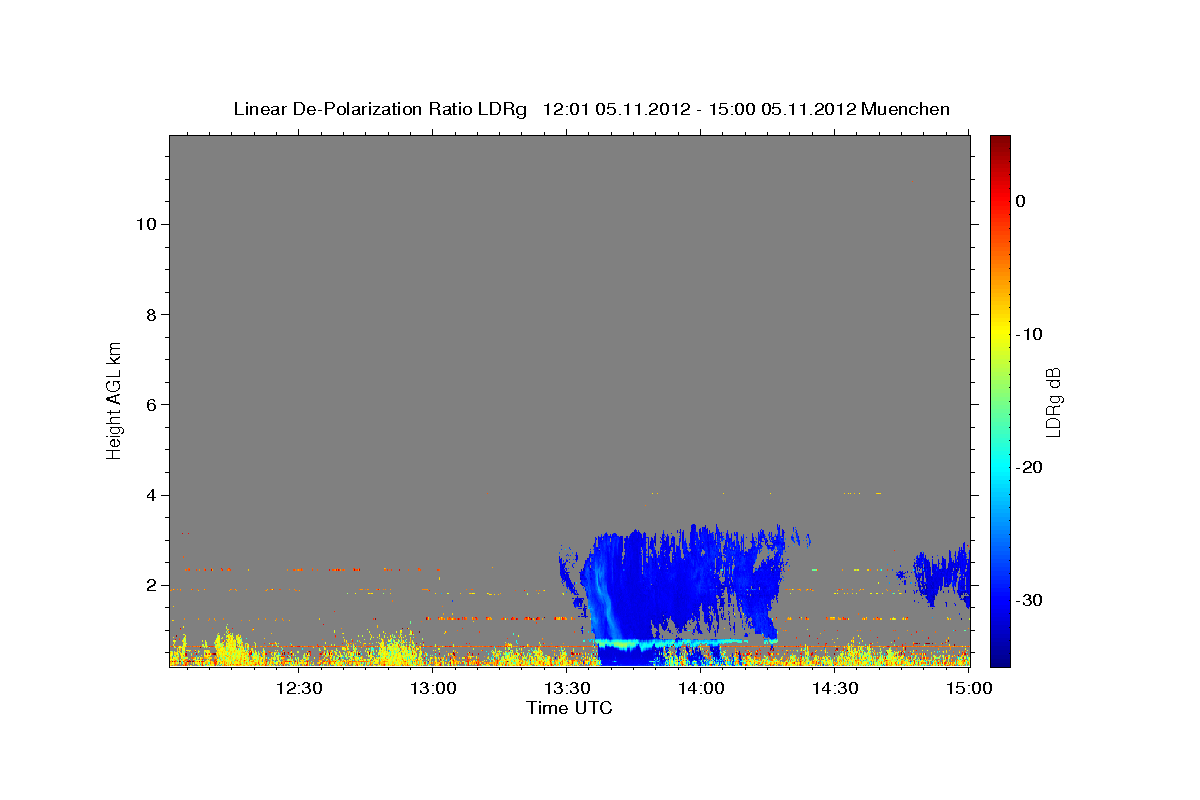Click the "Time UTC" axis label
This screenshot has height=800, width=1200.
[x=569, y=708]
